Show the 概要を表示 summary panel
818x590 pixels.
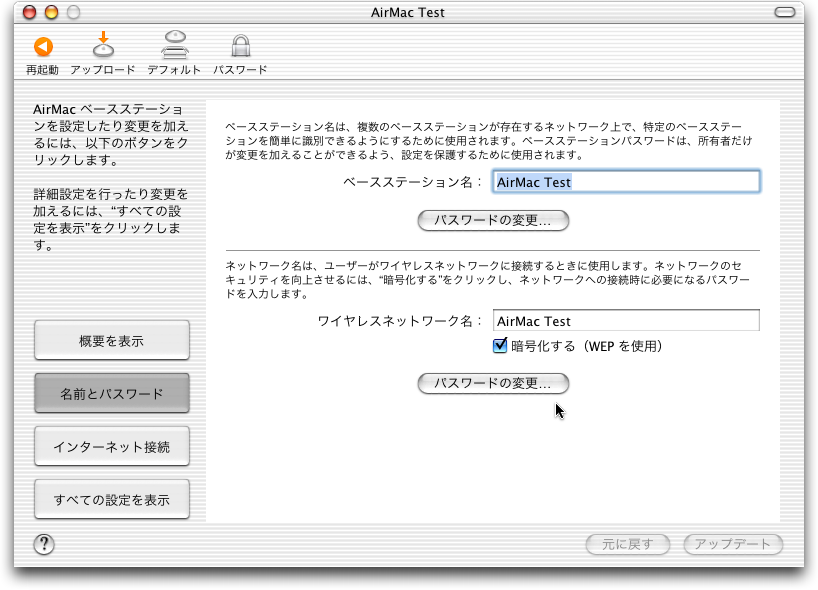coord(112,341)
